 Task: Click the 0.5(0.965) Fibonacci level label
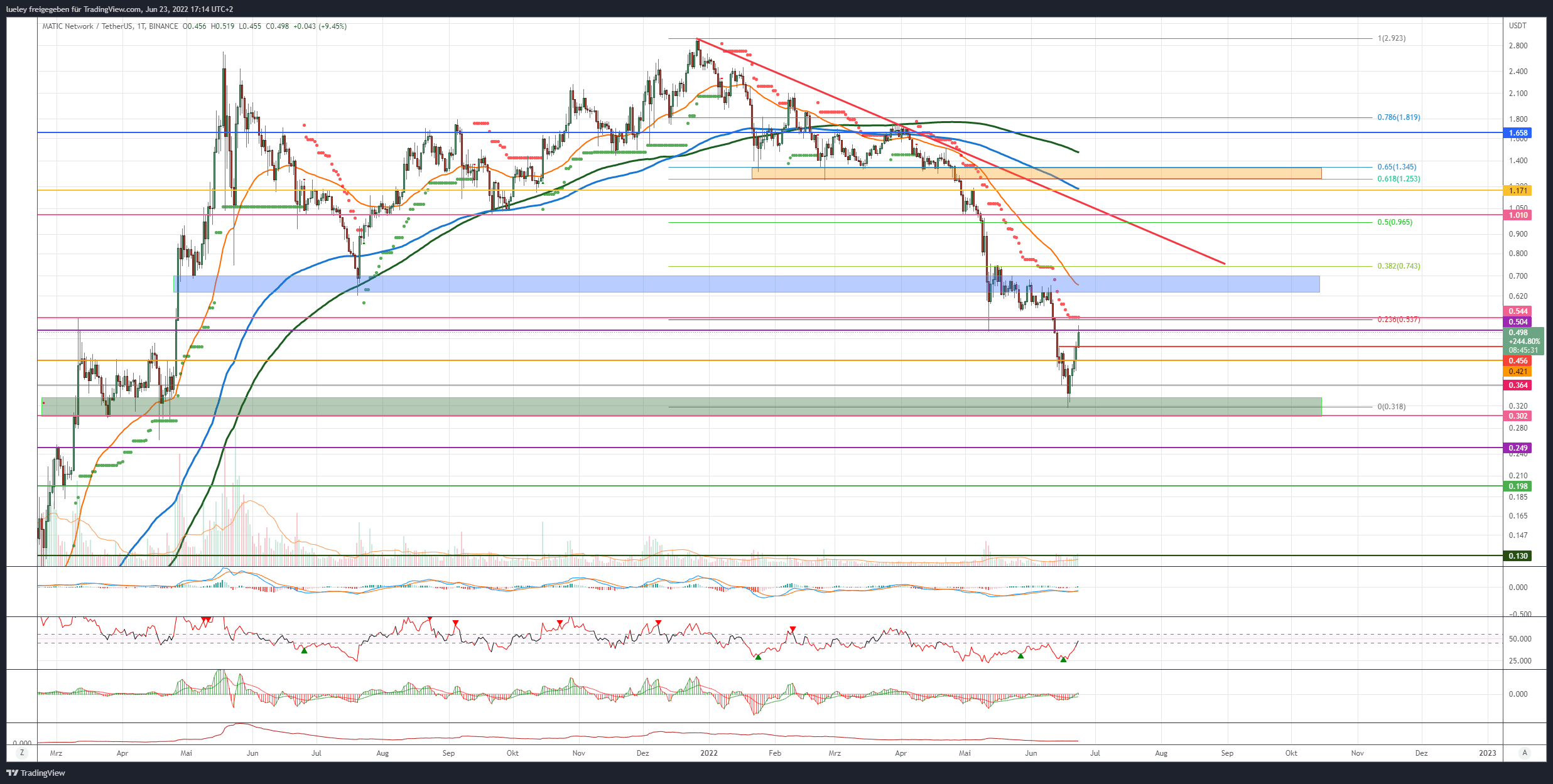click(1395, 222)
